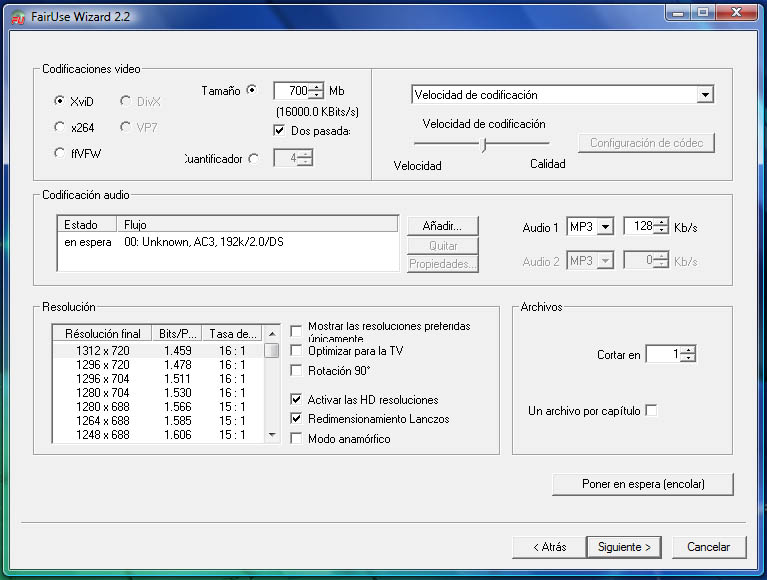Increase the Cortar en spinner
767x580 pixels.
coord(688,350)
